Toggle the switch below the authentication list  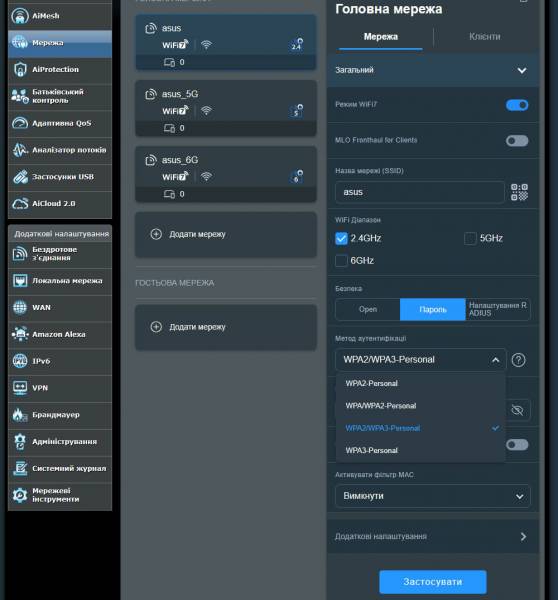517,445
